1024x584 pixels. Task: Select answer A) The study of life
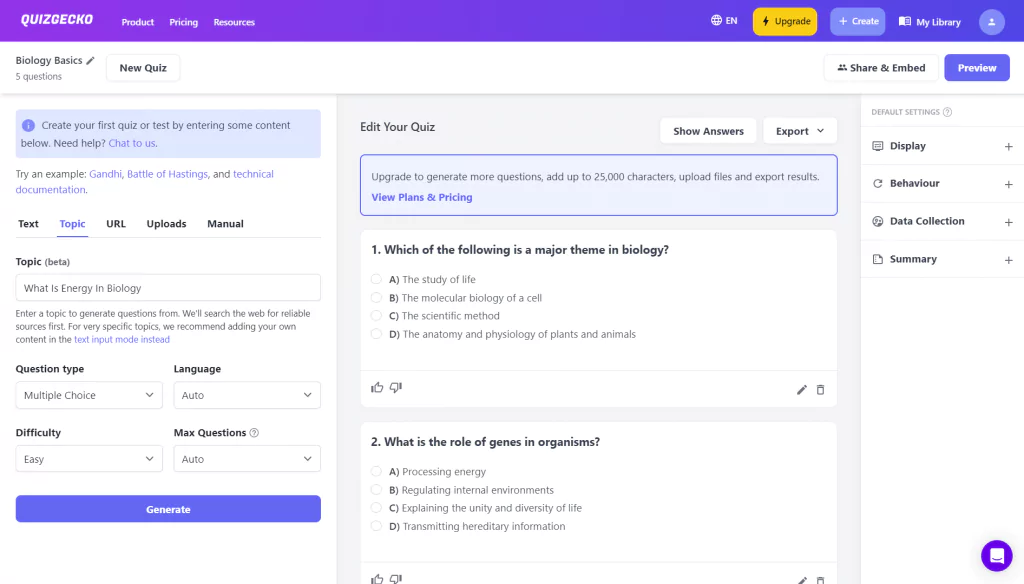(x=376, y=280)
